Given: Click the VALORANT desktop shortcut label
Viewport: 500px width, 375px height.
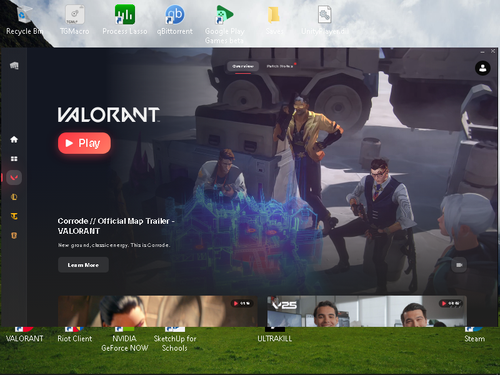Looking at the screenshot, I should (25, 339).
